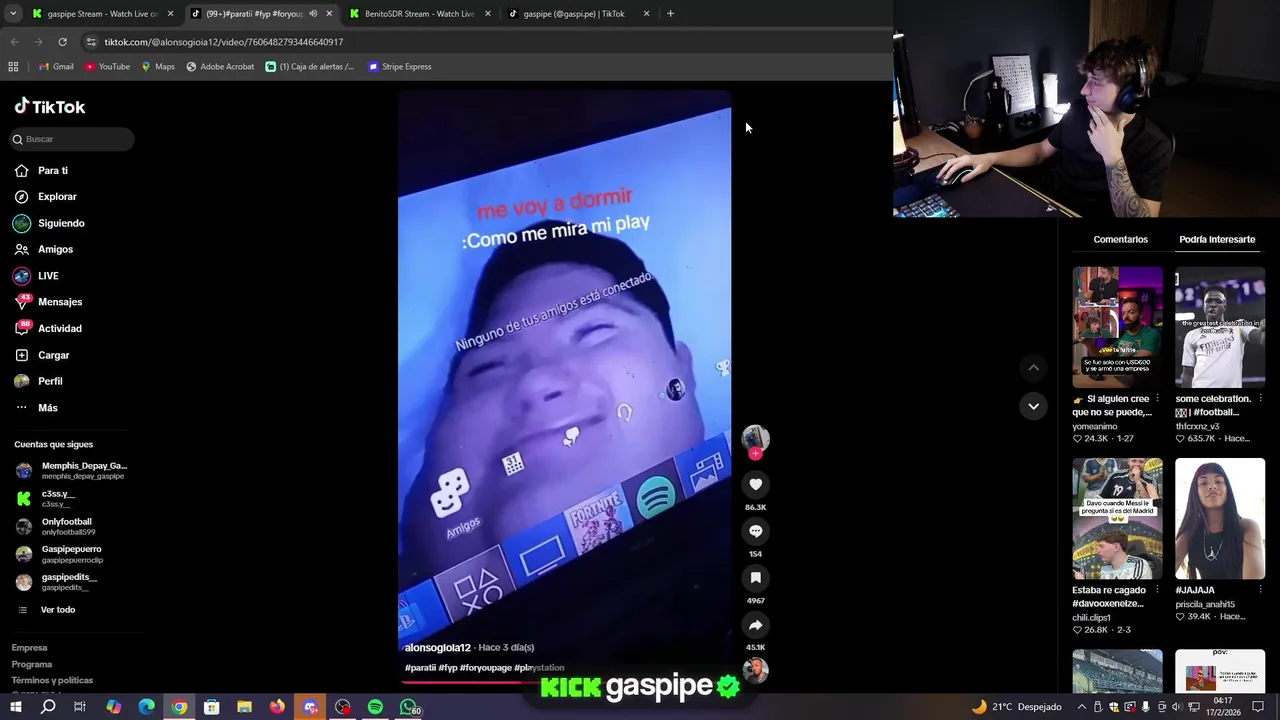This screenshot has width=1280, height=720.
Task: Open Empresa footer link
Action: [29, 648]
